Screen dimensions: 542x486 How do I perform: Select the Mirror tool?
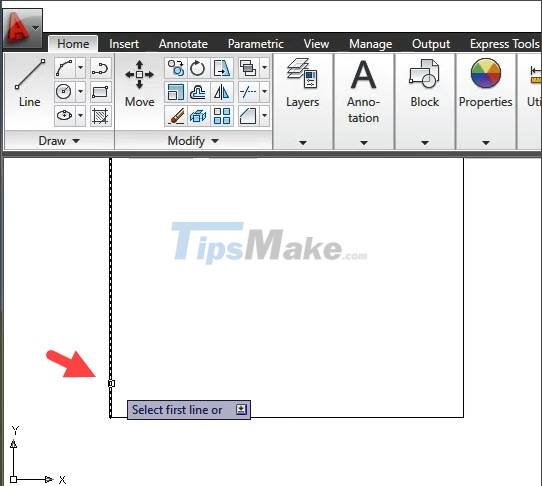(222, 92)
